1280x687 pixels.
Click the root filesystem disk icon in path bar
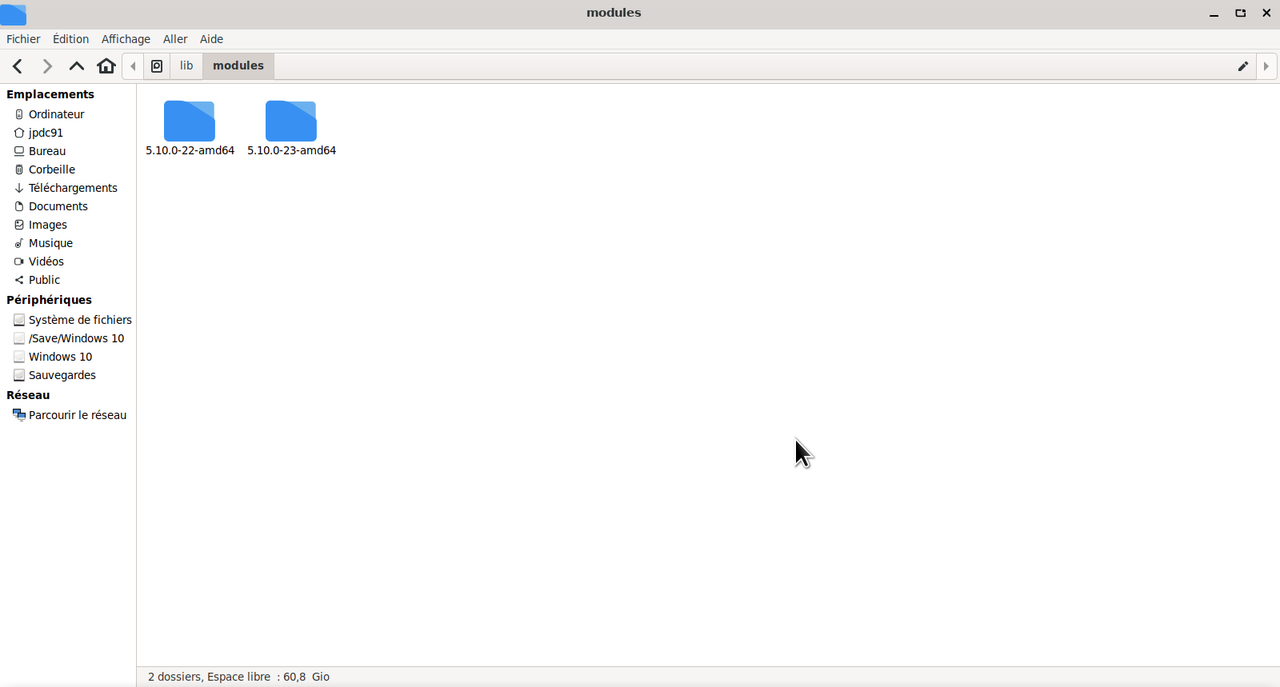pos(157,66)
